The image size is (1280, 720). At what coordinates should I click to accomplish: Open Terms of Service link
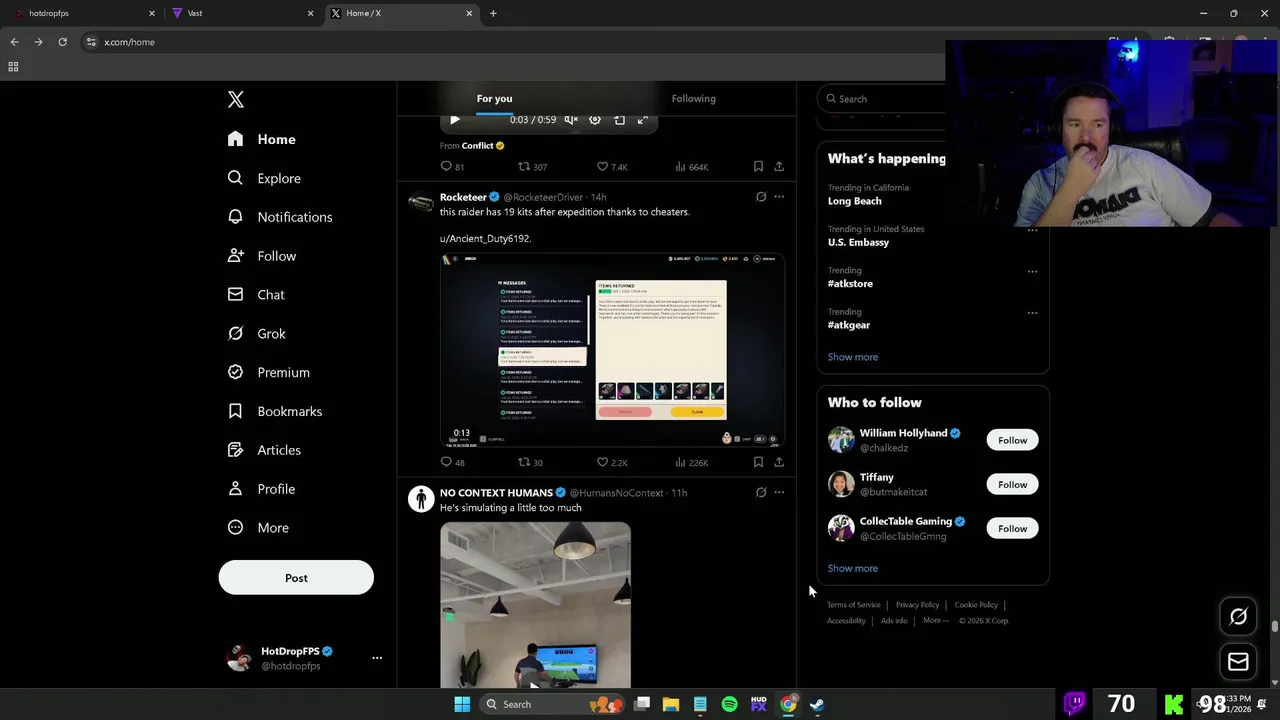[x=854, y=605]
